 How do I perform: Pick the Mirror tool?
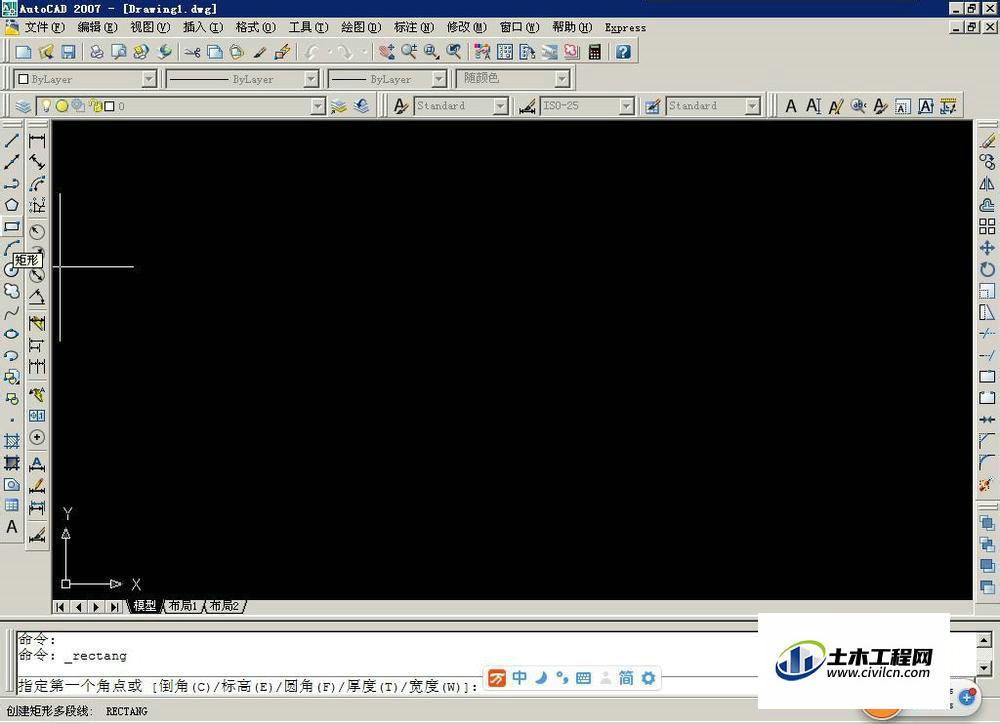987,184
